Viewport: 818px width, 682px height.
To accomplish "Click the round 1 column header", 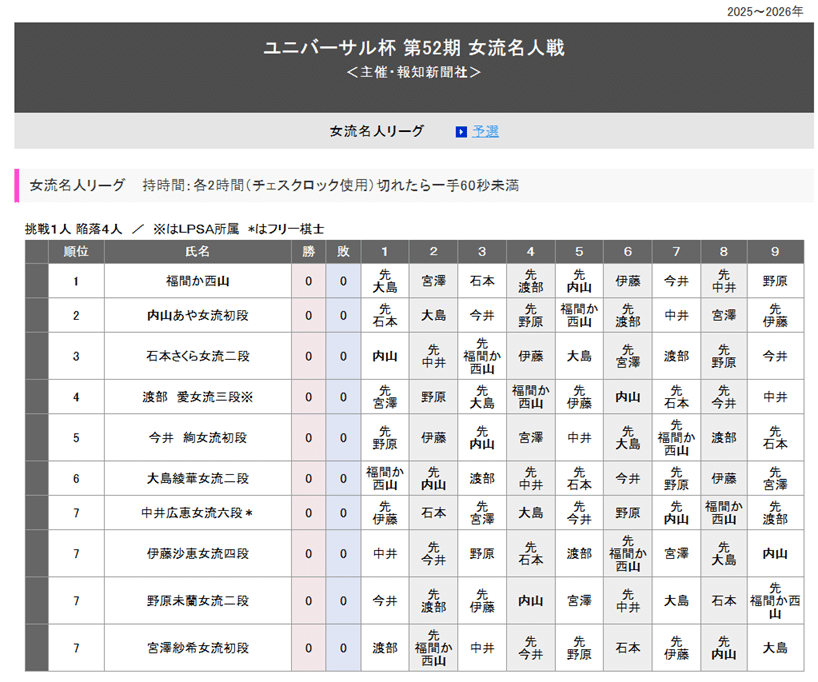I will point(384,252).
